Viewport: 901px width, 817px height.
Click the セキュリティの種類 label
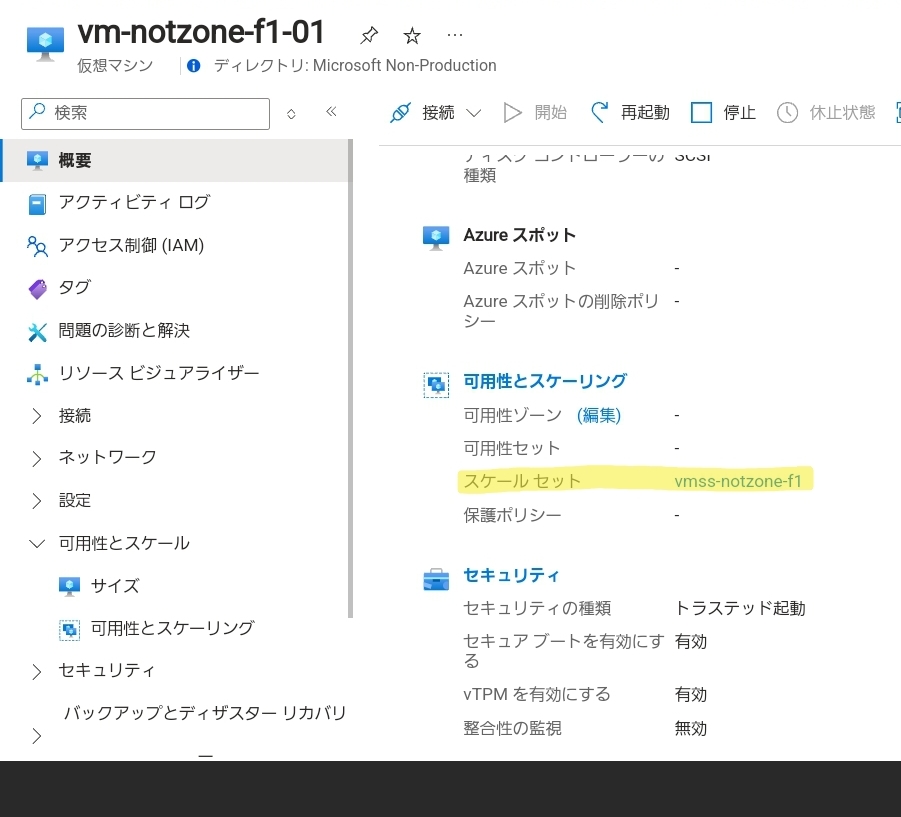537,608
